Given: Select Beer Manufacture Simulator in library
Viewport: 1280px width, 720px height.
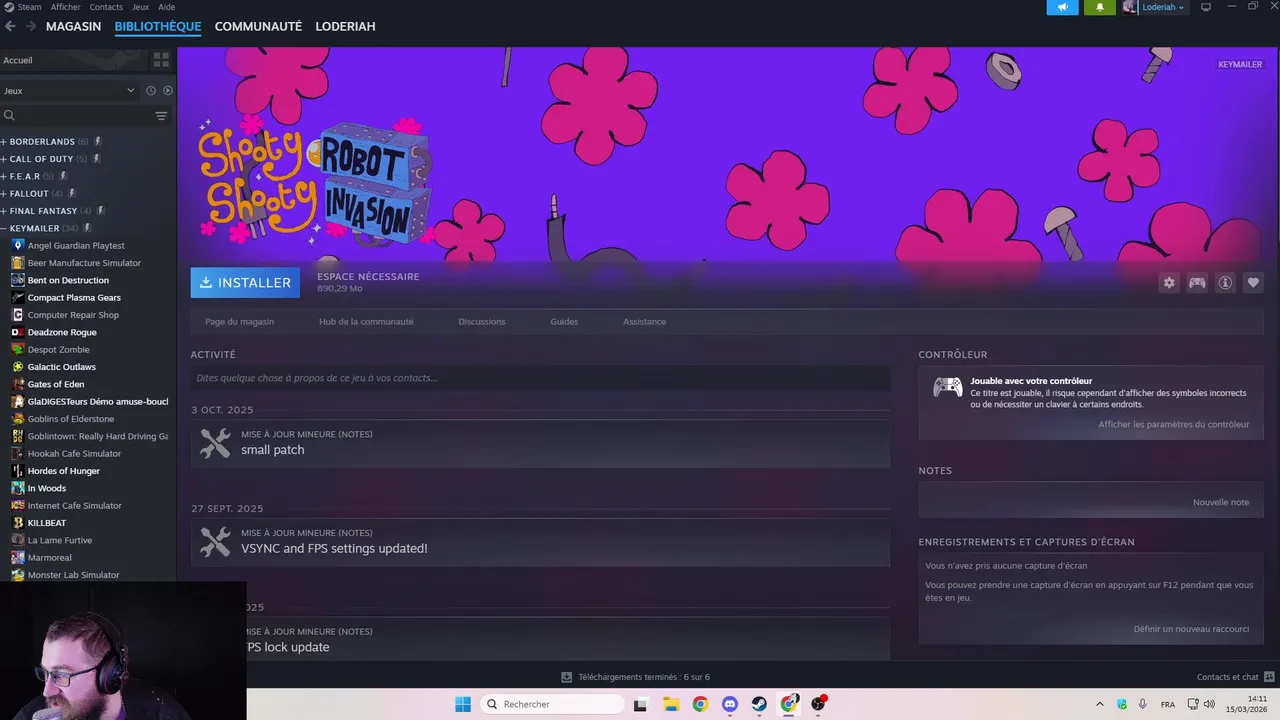Looking at the screenshot, I should pyautogui.click(x=84, y=263).
